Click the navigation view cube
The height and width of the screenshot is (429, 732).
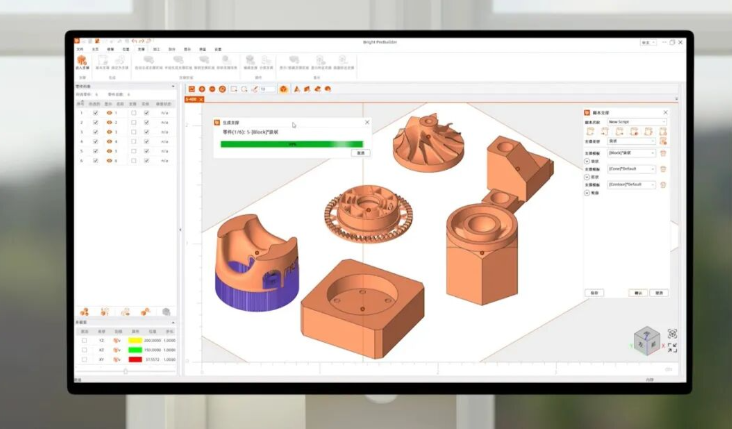pyautogui.click(x=647, y=341)
